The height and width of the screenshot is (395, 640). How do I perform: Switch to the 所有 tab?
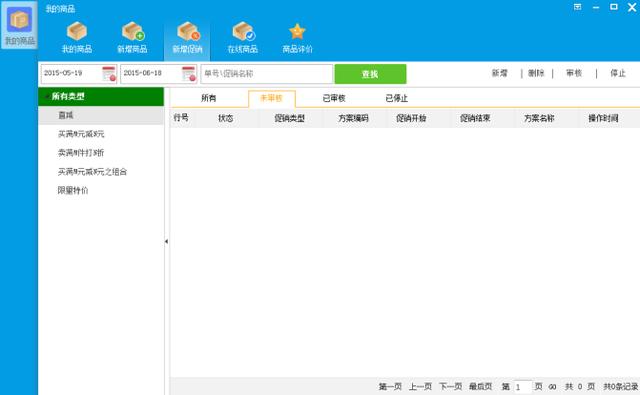[x=209, y=98]
